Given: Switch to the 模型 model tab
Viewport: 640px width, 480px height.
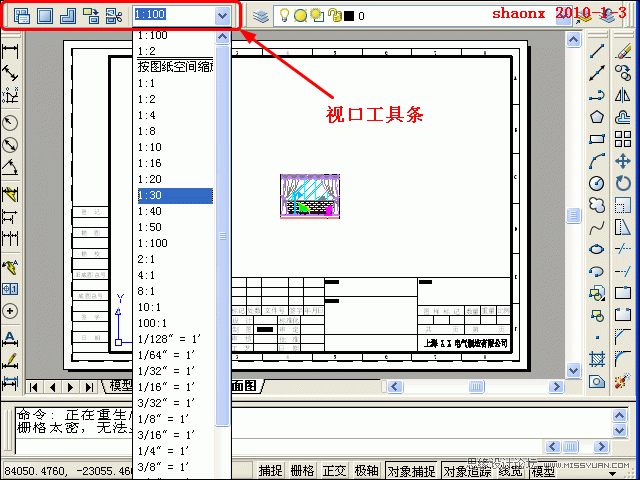Looking at the screenshot, I should [x=121, y=386].
